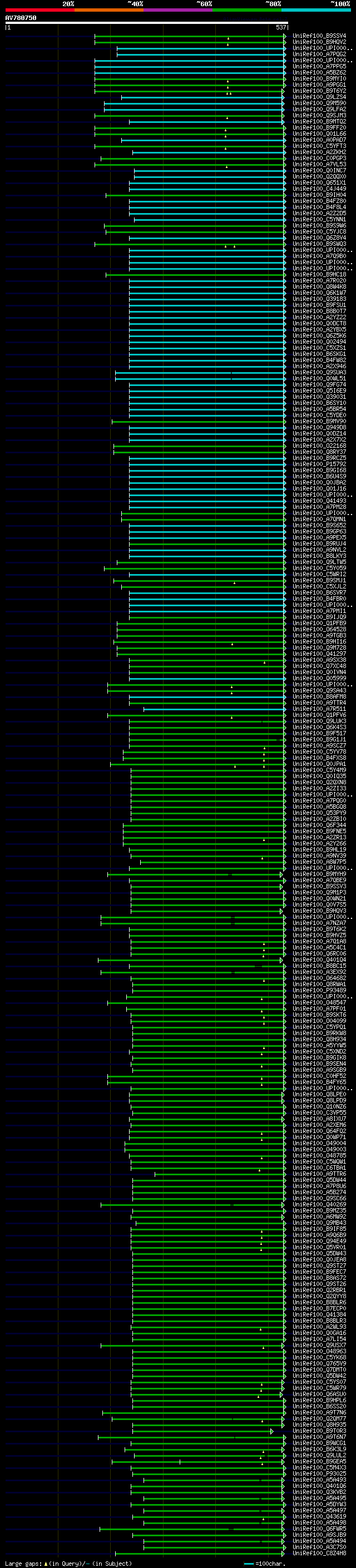This screenshot has width=356, height=1568.
Task: Select hit label UniRef100_A9TTR4
Action: coord(319,703)
